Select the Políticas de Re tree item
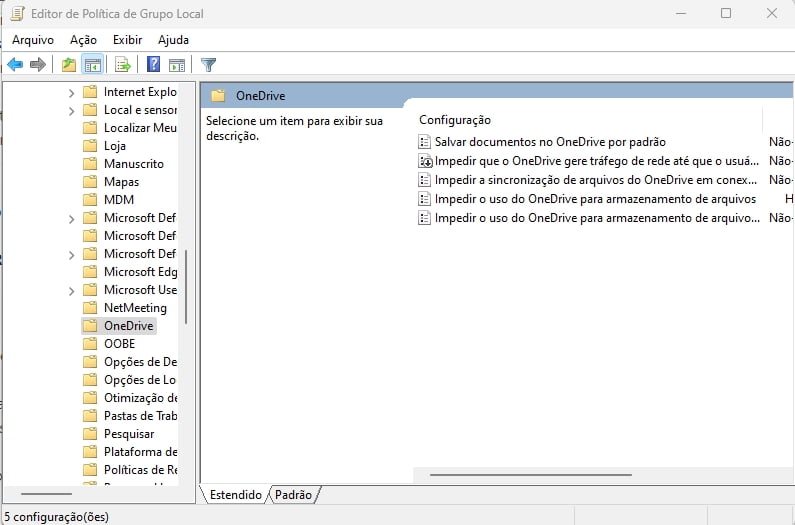The height and width of the screenshot is (525, 795). [x=140, y=470]
